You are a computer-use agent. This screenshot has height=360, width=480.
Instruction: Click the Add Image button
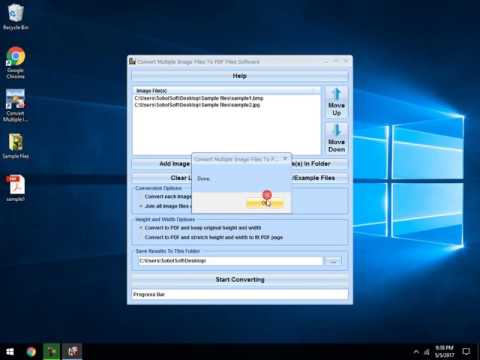[162, 164]
